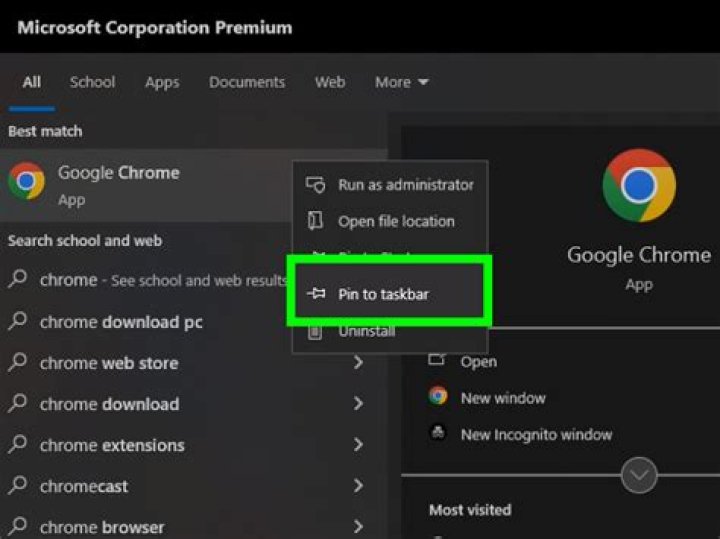The height and width of the screenshot is (539, 720).
Task: Expand the More dropdown menu
Action: pos(402,82)
